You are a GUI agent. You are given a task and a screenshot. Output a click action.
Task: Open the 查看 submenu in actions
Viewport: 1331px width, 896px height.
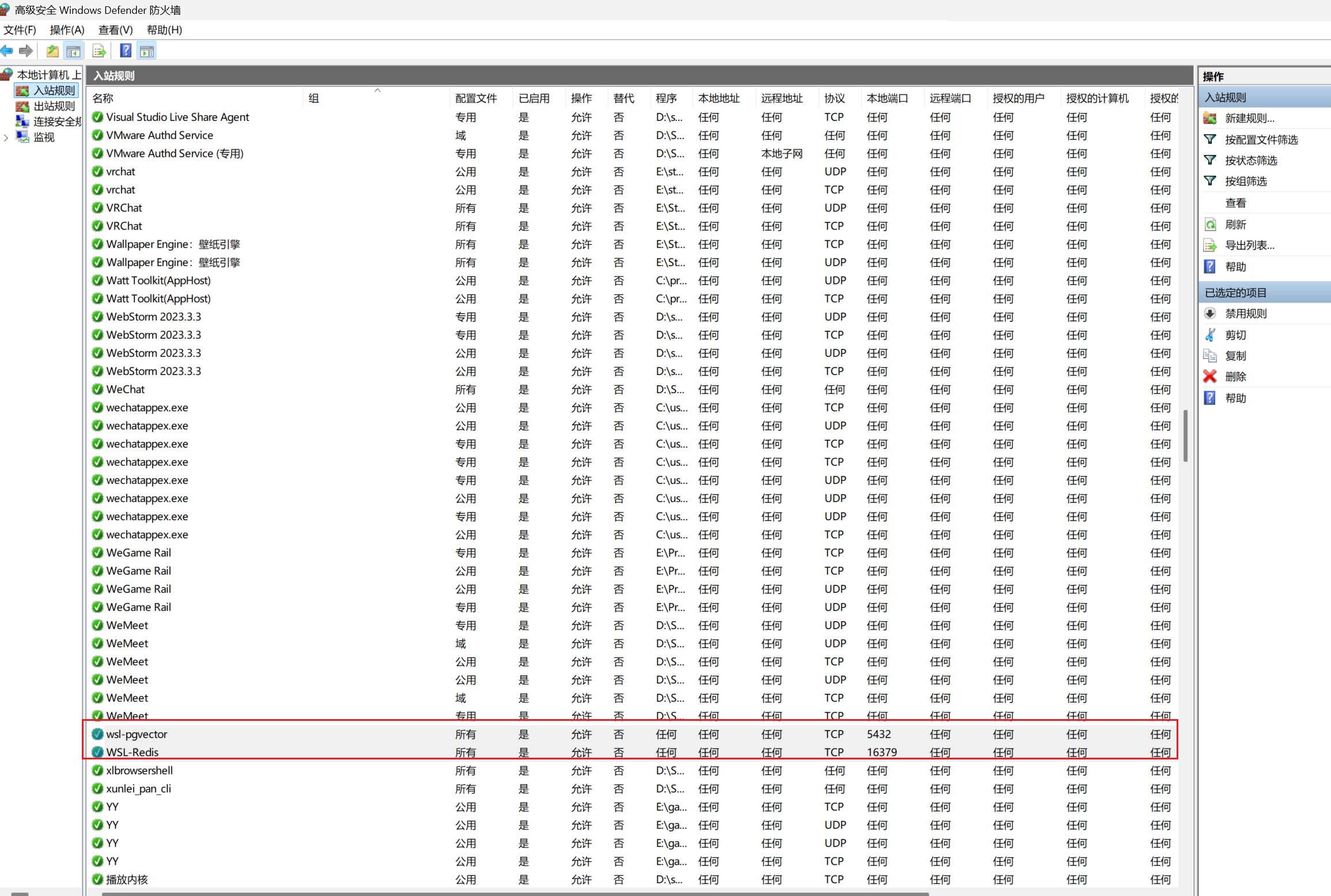1235,203
